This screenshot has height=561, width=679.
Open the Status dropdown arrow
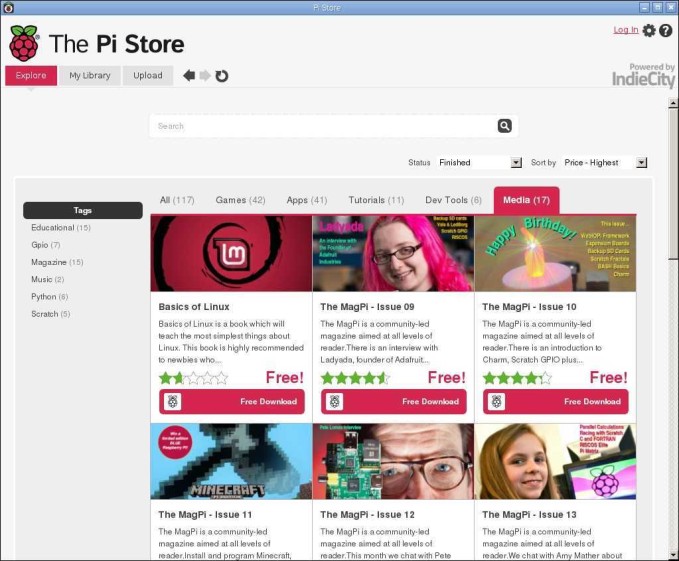516,162
